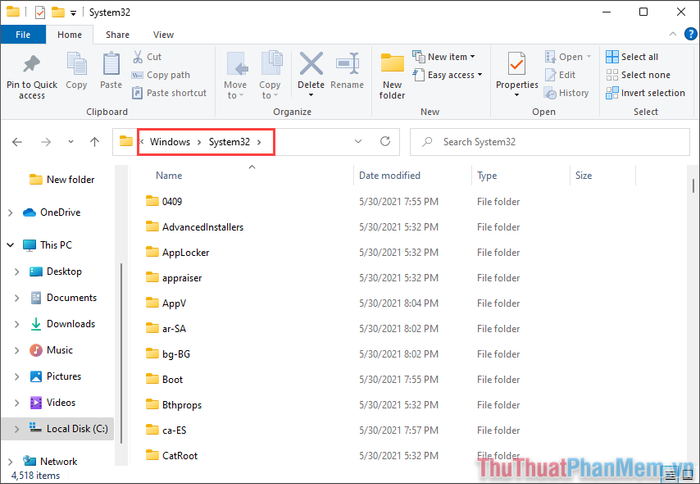The height and width of the screenshot is (484, 700).
Task: Click Select none
Action: 638,75
